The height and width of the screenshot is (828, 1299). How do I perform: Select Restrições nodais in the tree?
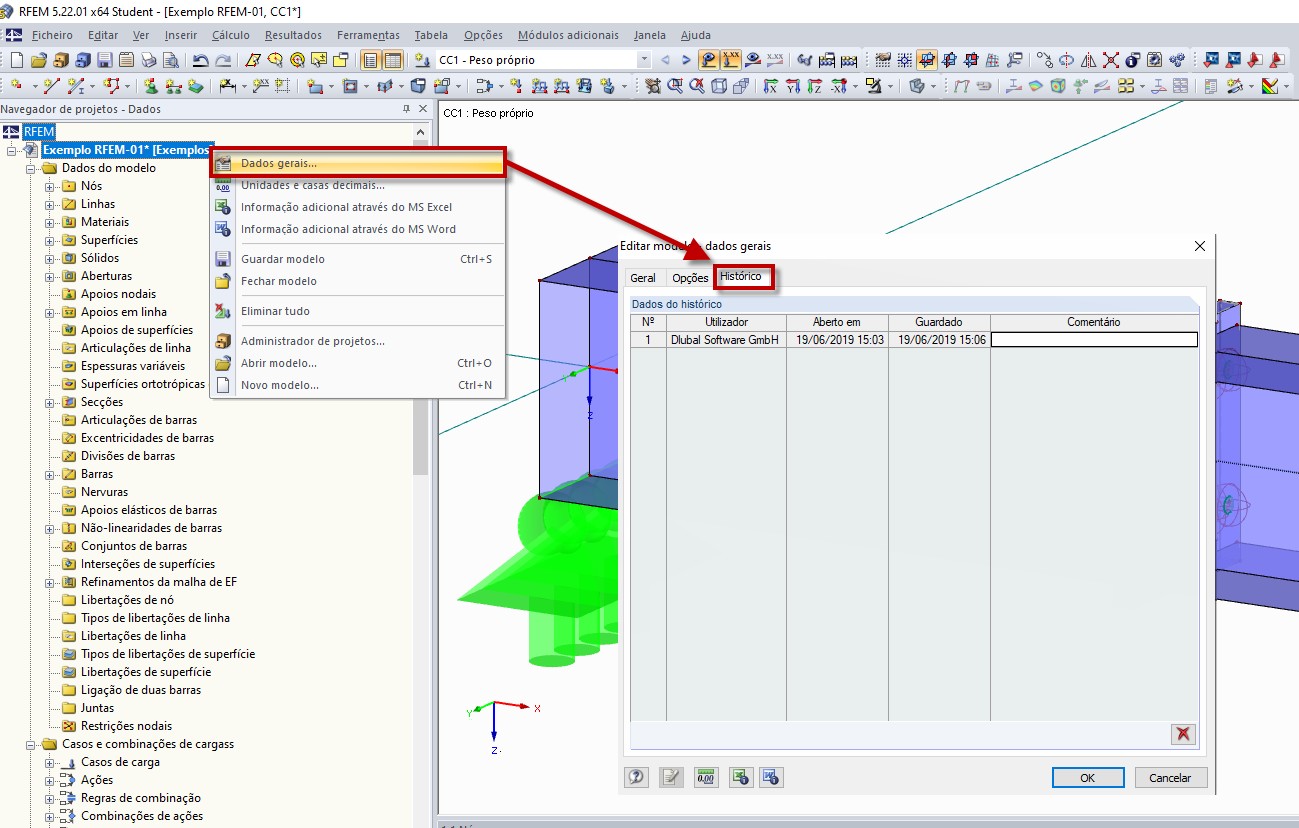click(x=126, y=726)
